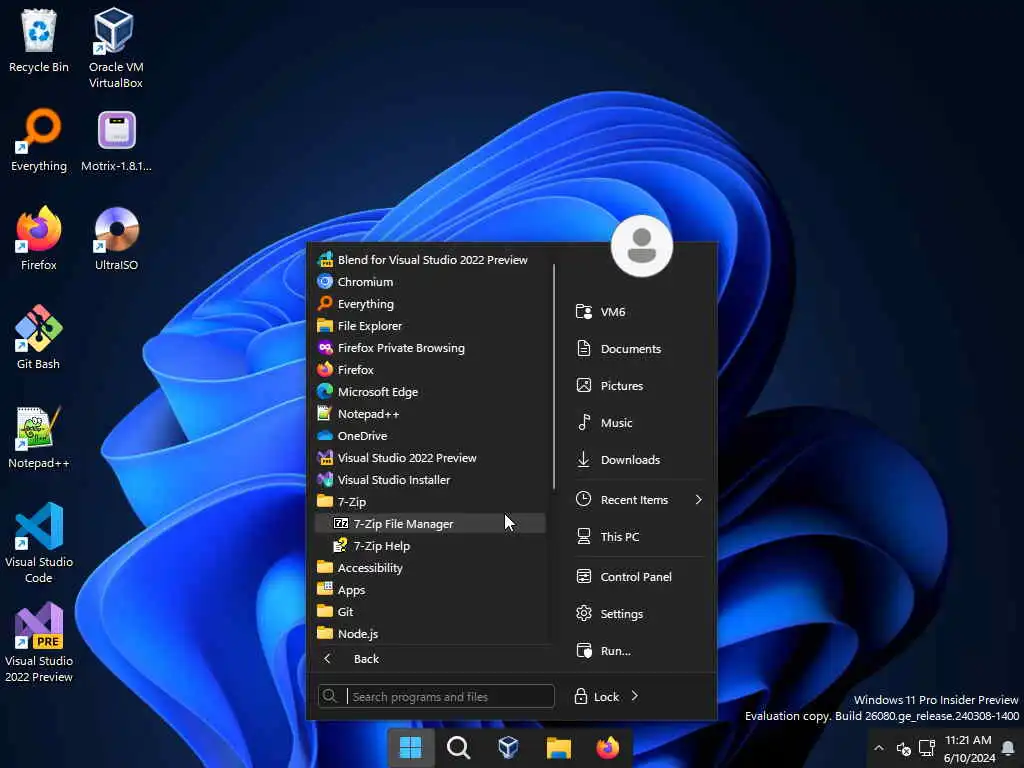This screenshot has height=768, width=1024.
Task: Open Pictures from Start menu
Action: tap(639, 386)
